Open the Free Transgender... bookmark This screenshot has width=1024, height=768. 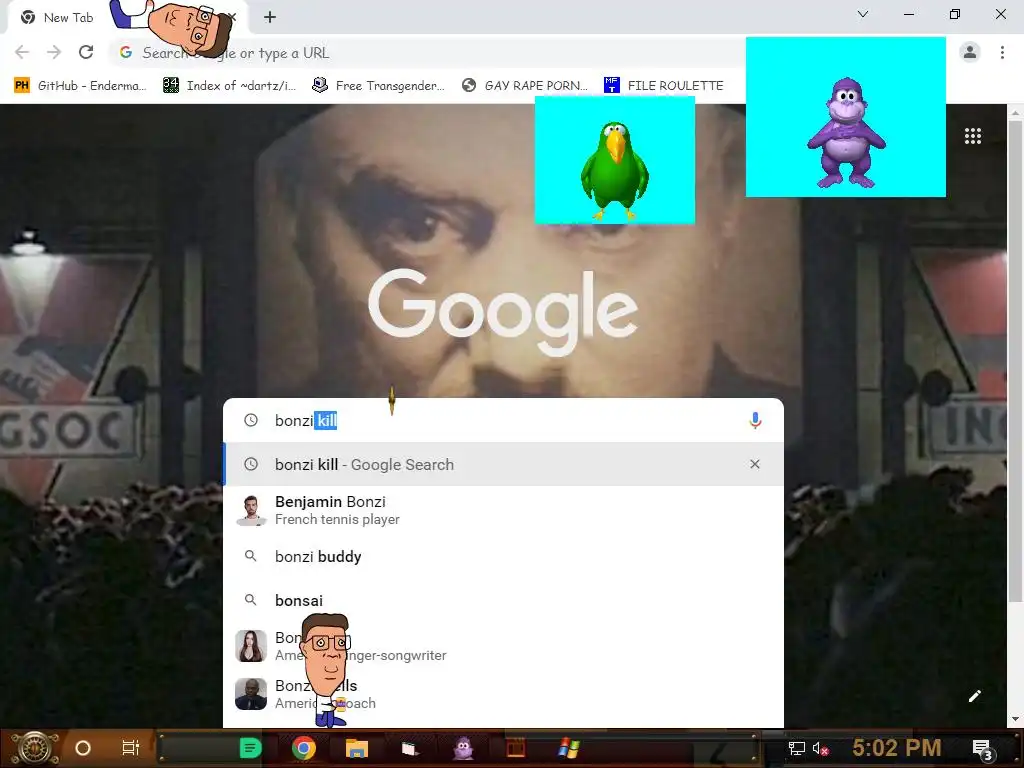(379, 86)
